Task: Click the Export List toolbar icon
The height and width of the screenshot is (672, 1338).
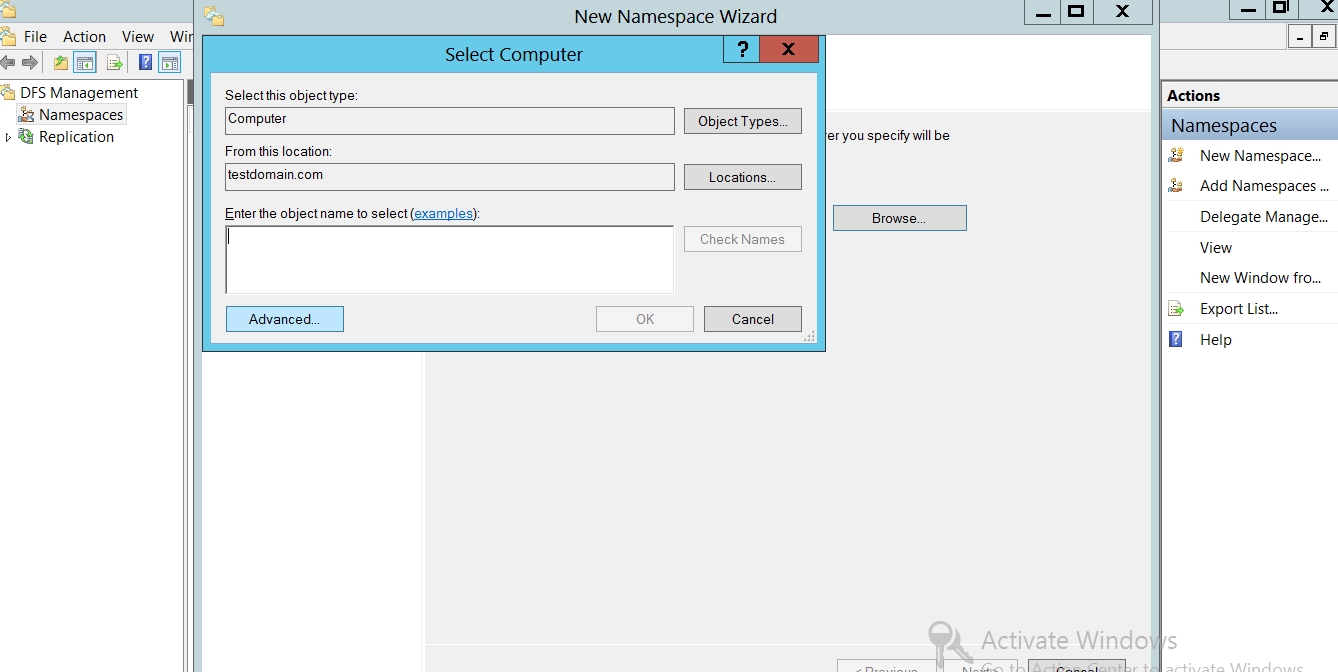Action: coord(115,63)
